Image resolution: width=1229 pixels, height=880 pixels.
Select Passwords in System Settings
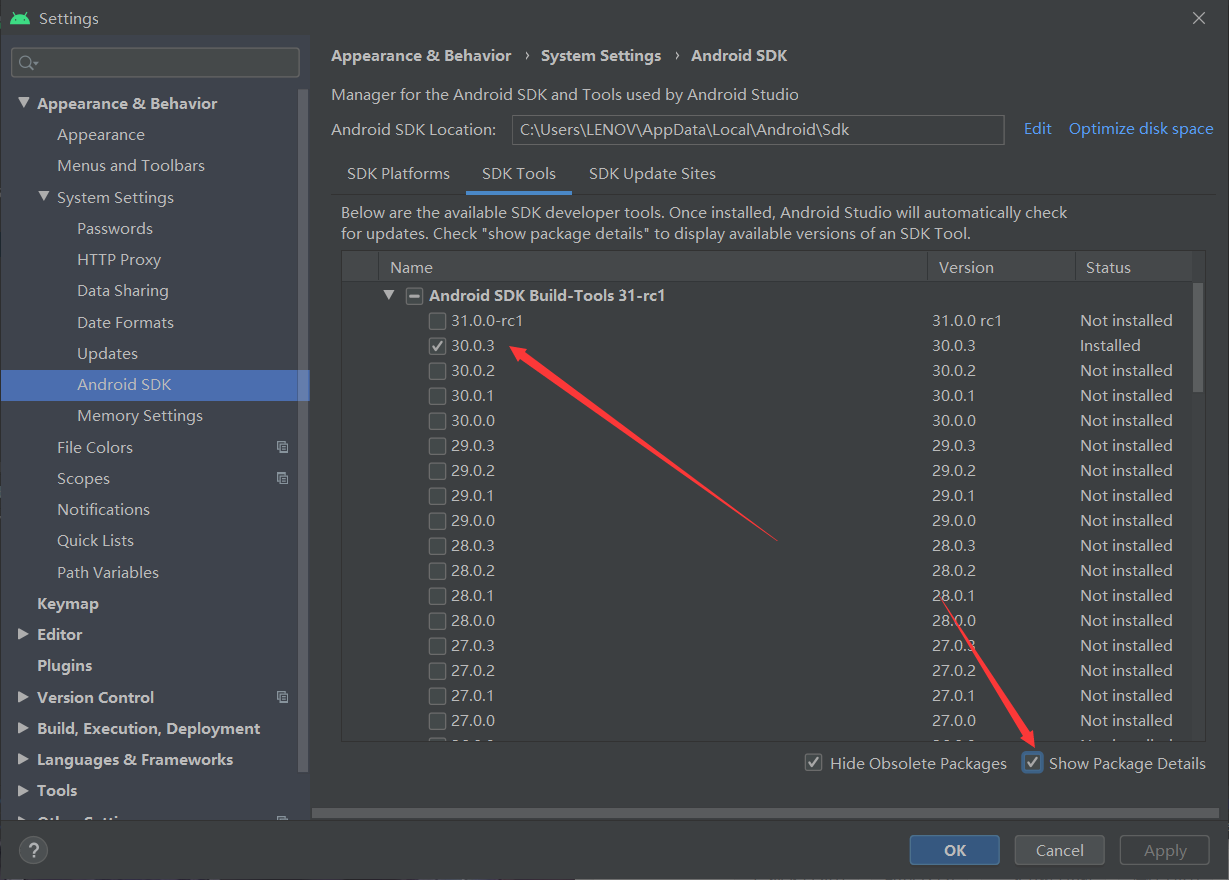click(x=115, y=229)
